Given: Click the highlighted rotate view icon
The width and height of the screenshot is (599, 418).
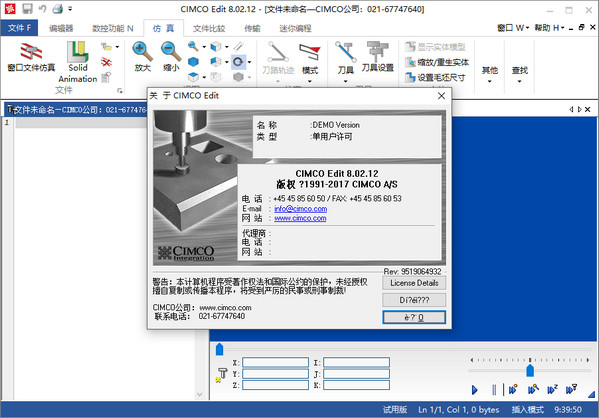Looking at the screenshot, I should coord(238,62).
